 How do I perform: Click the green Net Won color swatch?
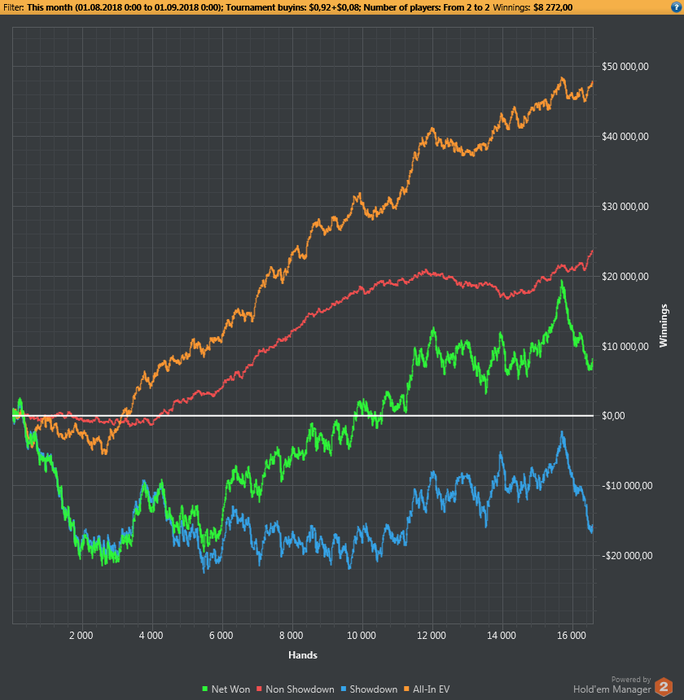point(205,689)
